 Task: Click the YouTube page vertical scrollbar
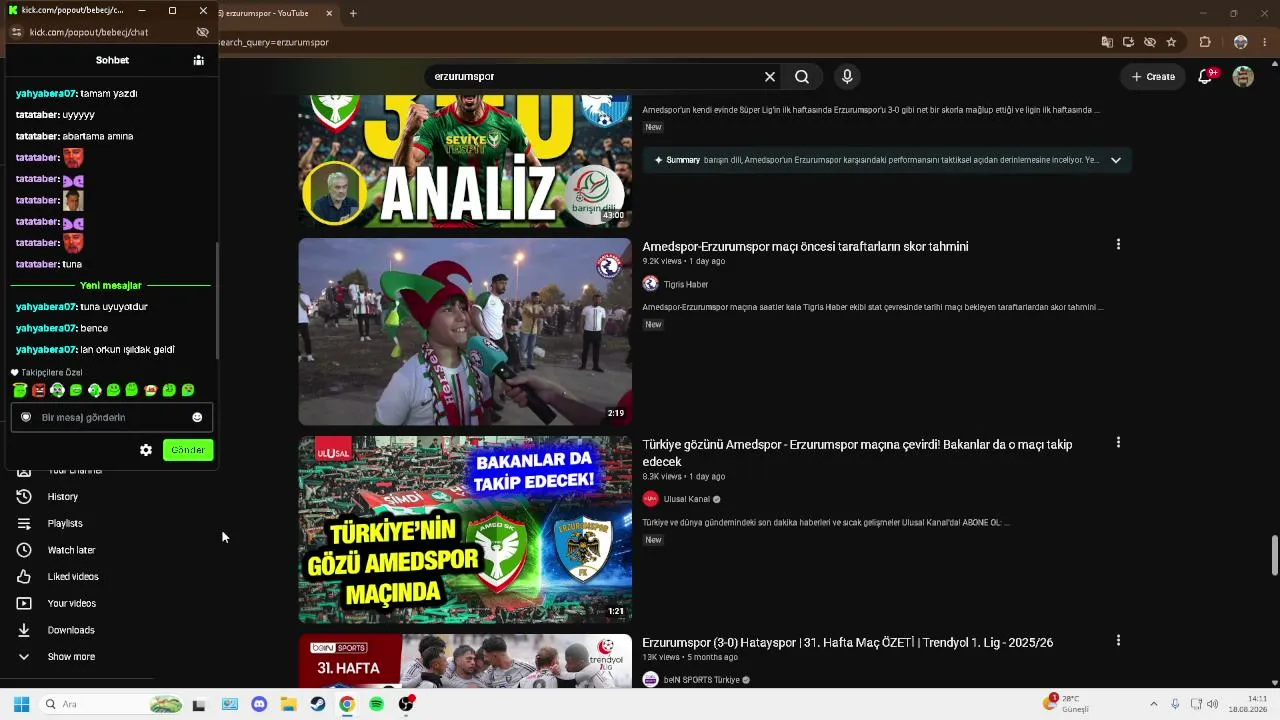pos(1274,555)
